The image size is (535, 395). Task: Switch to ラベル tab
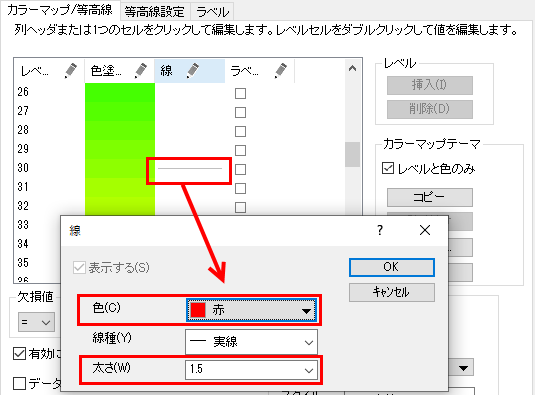(212, 12)
